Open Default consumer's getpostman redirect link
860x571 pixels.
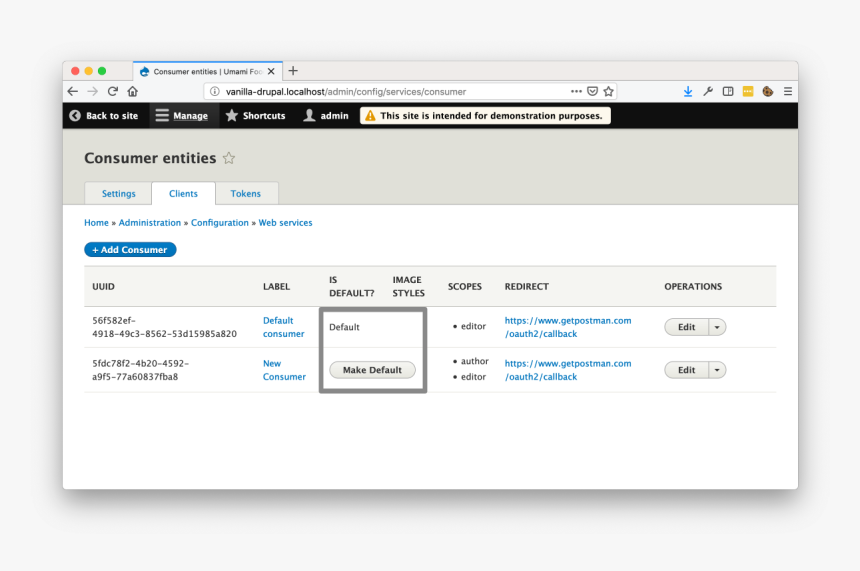pyautogui.click(x=568, y=327)
